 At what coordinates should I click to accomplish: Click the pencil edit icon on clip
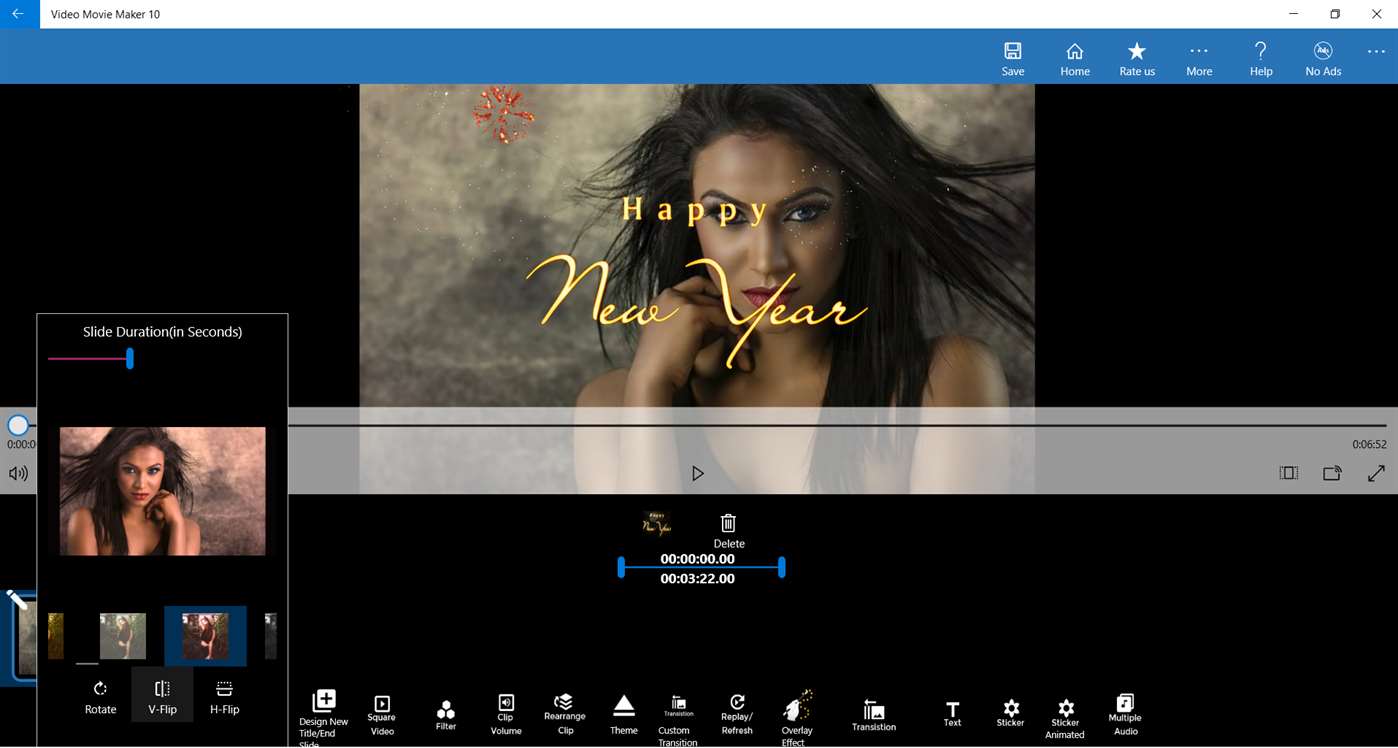(17, 599)
